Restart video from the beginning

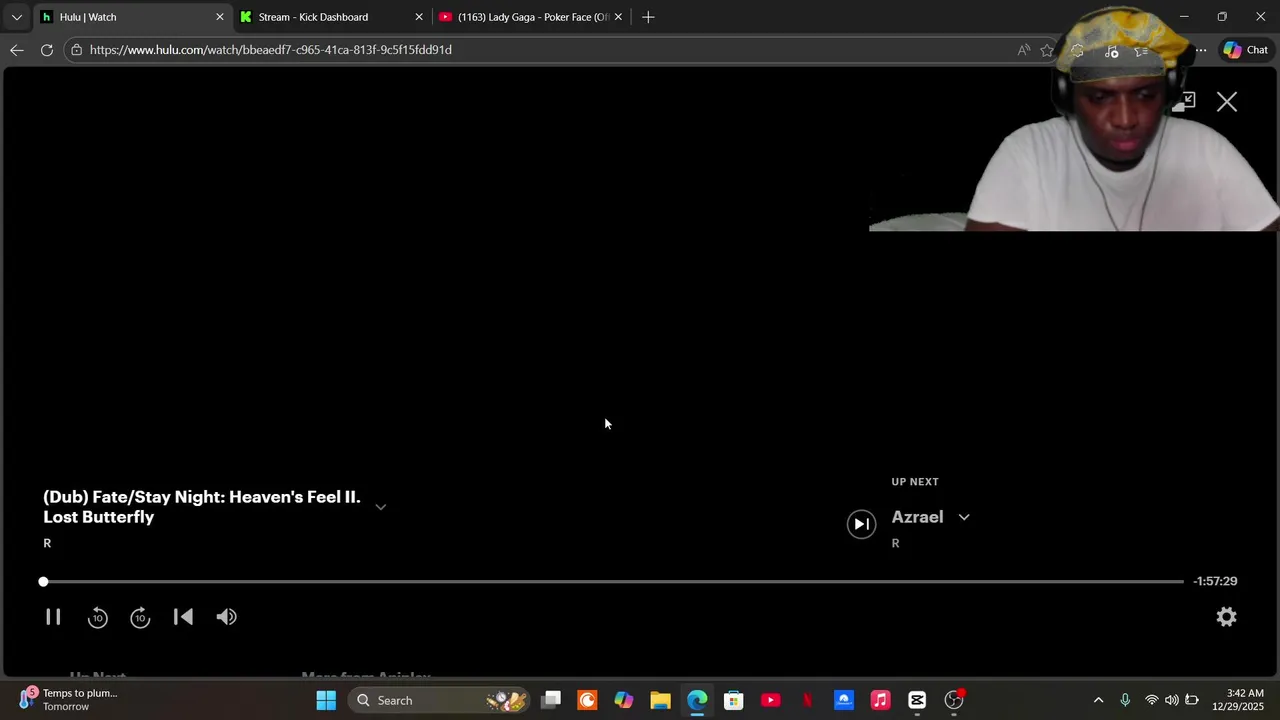(x=183, y=617)
